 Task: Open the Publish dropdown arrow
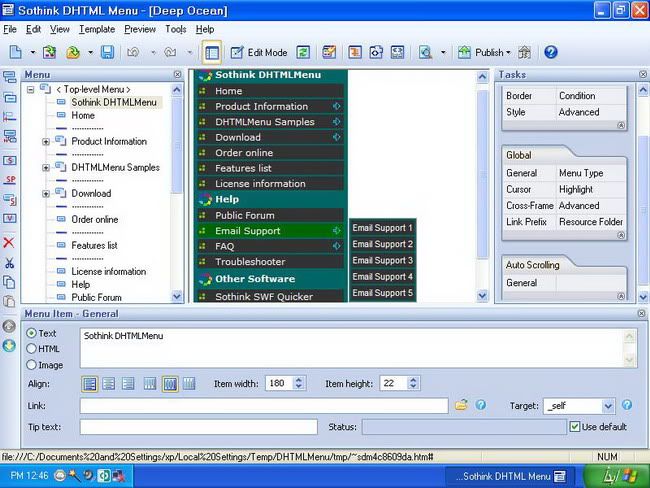(508, 53)
